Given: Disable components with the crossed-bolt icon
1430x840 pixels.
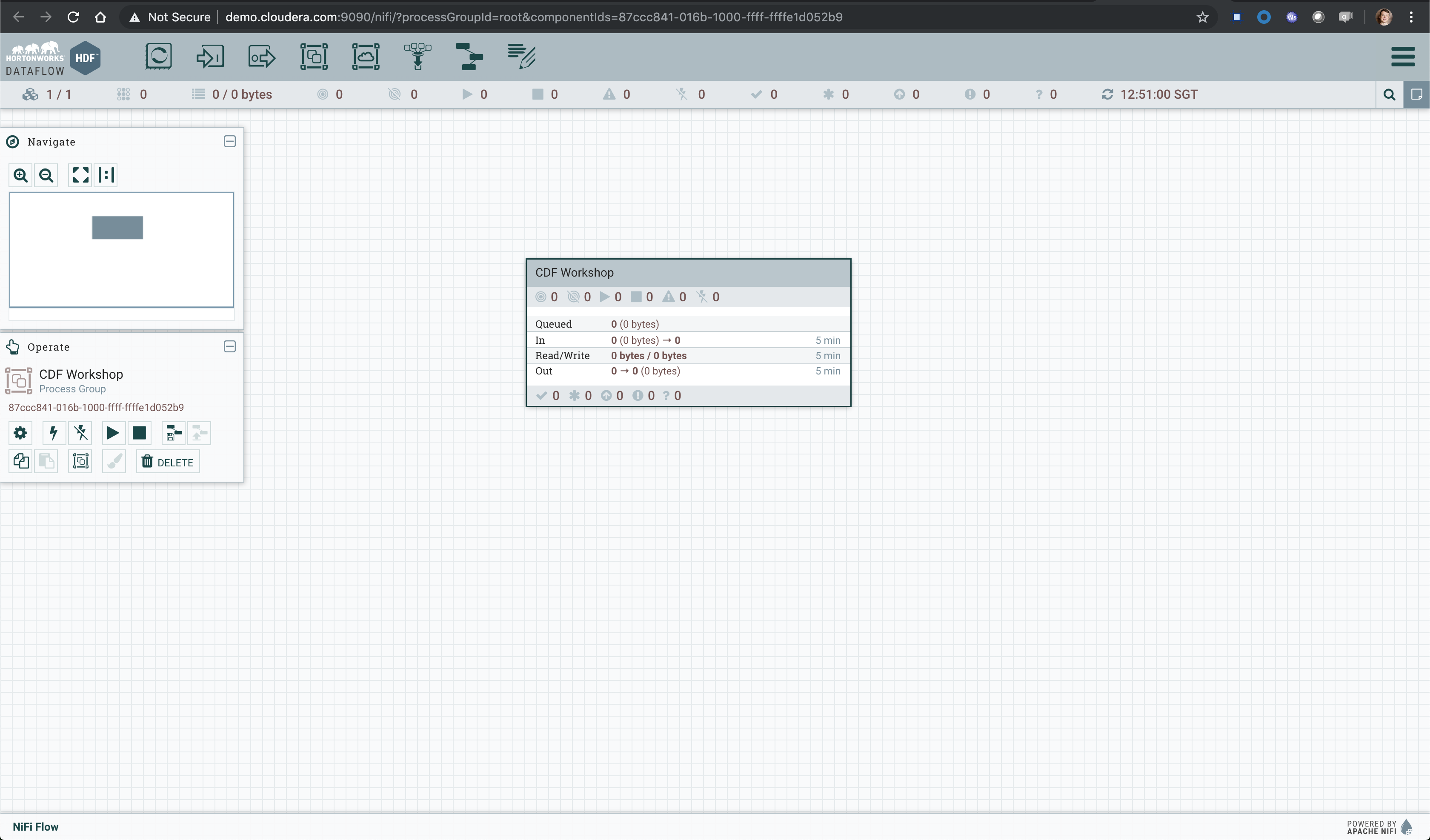Looking at the screenshot, I should tap(80, 434).
